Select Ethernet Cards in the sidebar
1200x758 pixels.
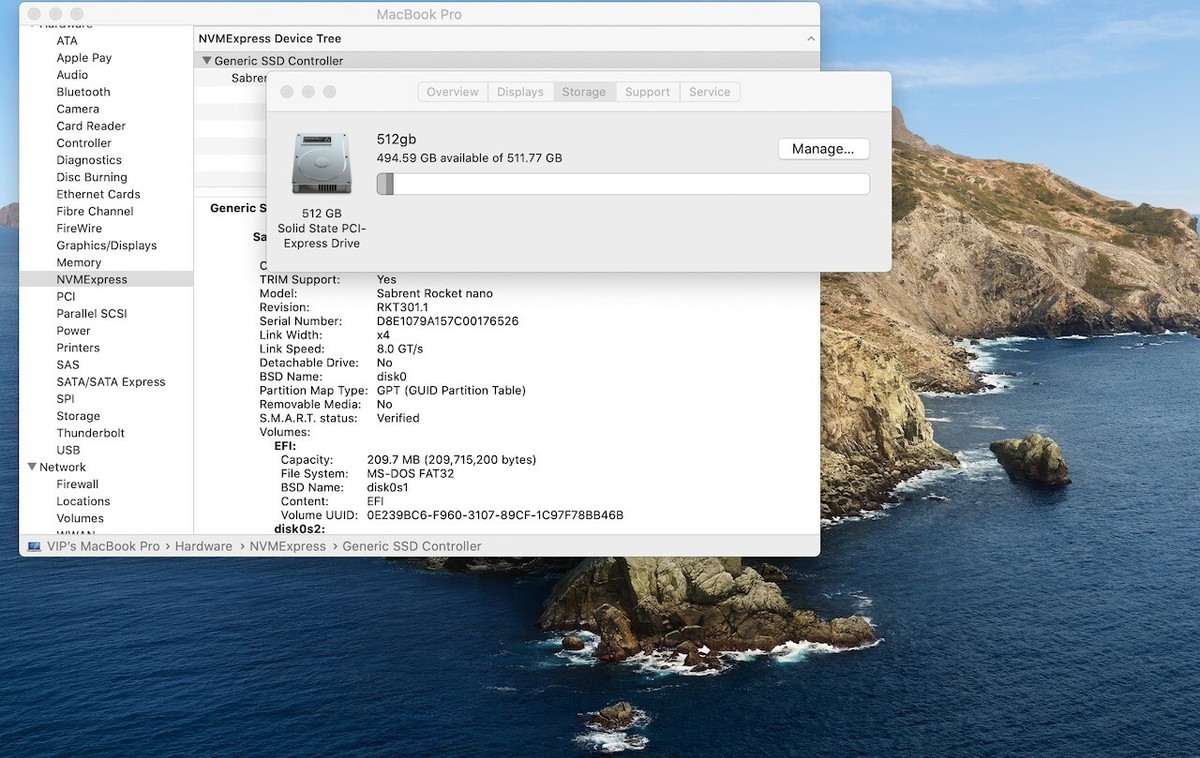coord(98,194)
